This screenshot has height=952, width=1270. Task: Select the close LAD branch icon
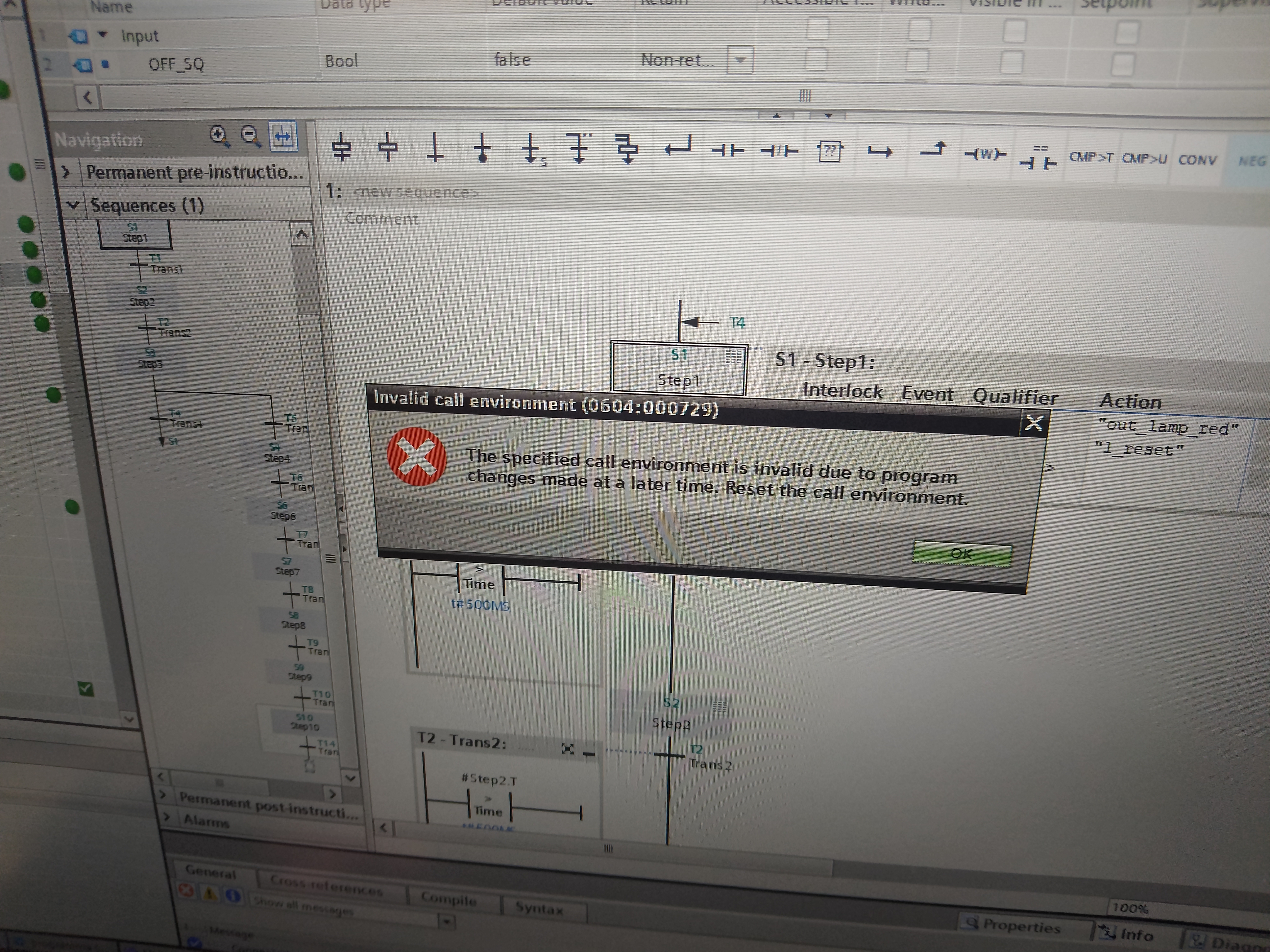pos(932,150)
